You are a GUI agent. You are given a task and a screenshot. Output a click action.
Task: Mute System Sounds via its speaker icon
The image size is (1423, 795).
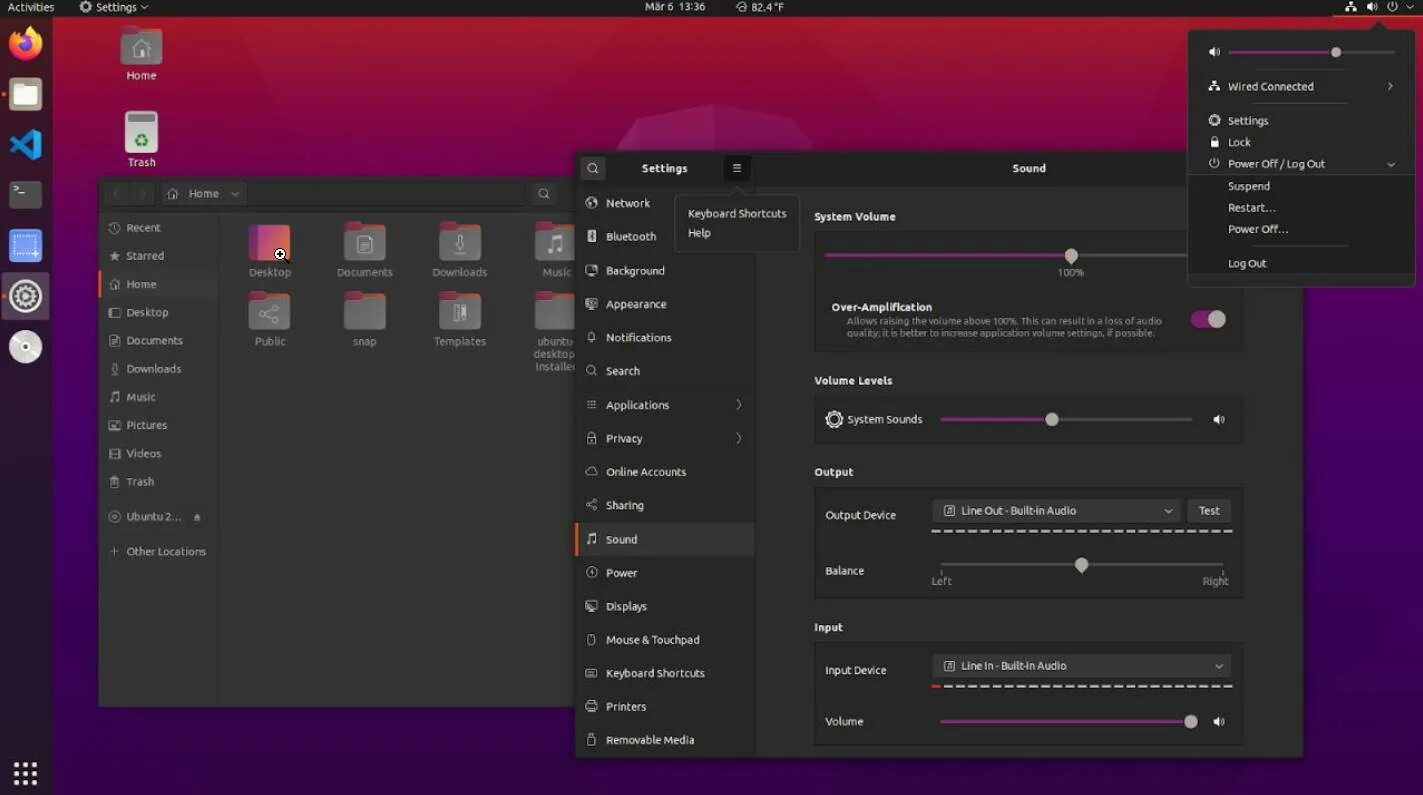[1219, 420]
